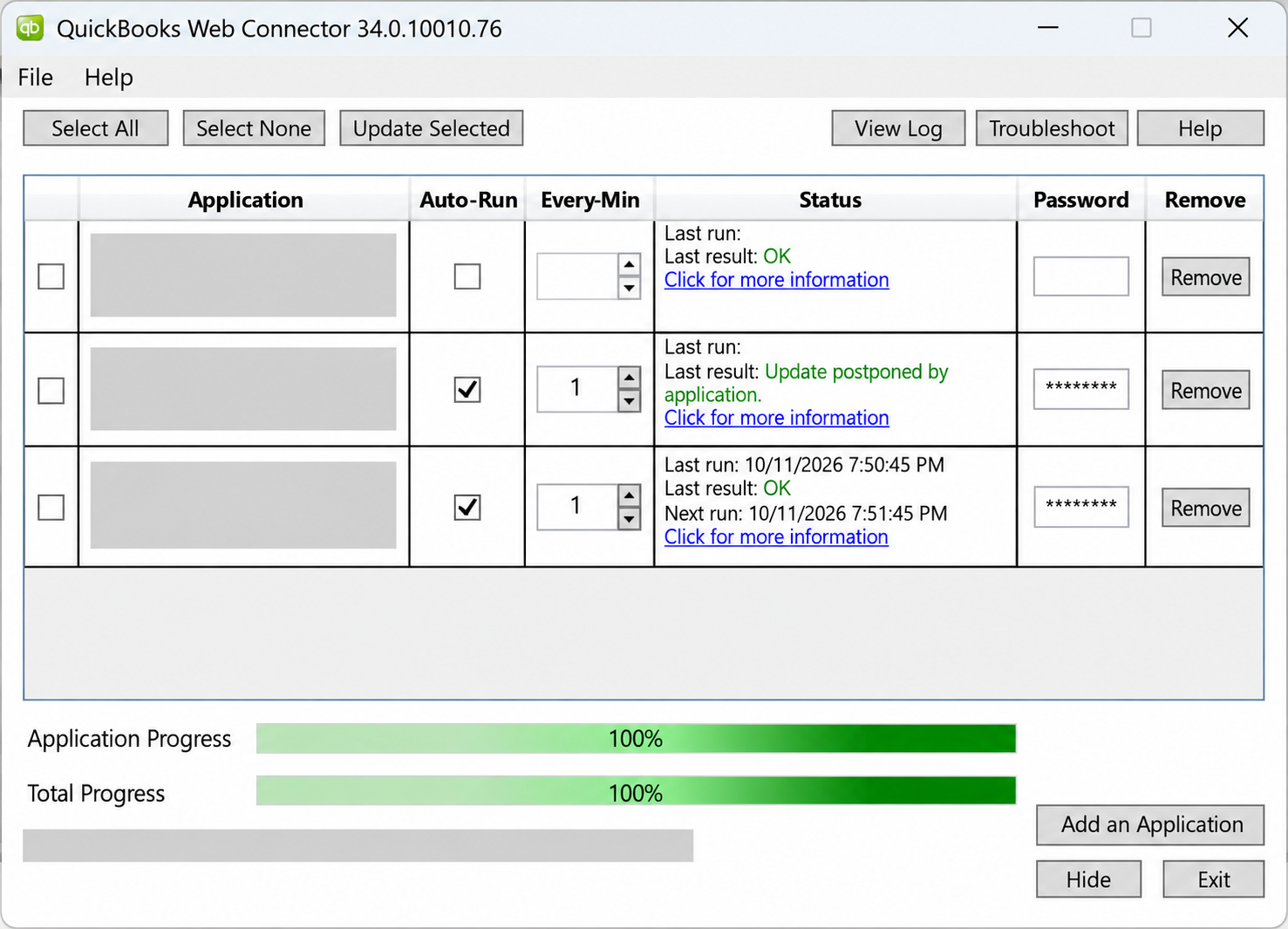Click the Application column header
Screen dimensions: 1288x929
click(245, 200)
